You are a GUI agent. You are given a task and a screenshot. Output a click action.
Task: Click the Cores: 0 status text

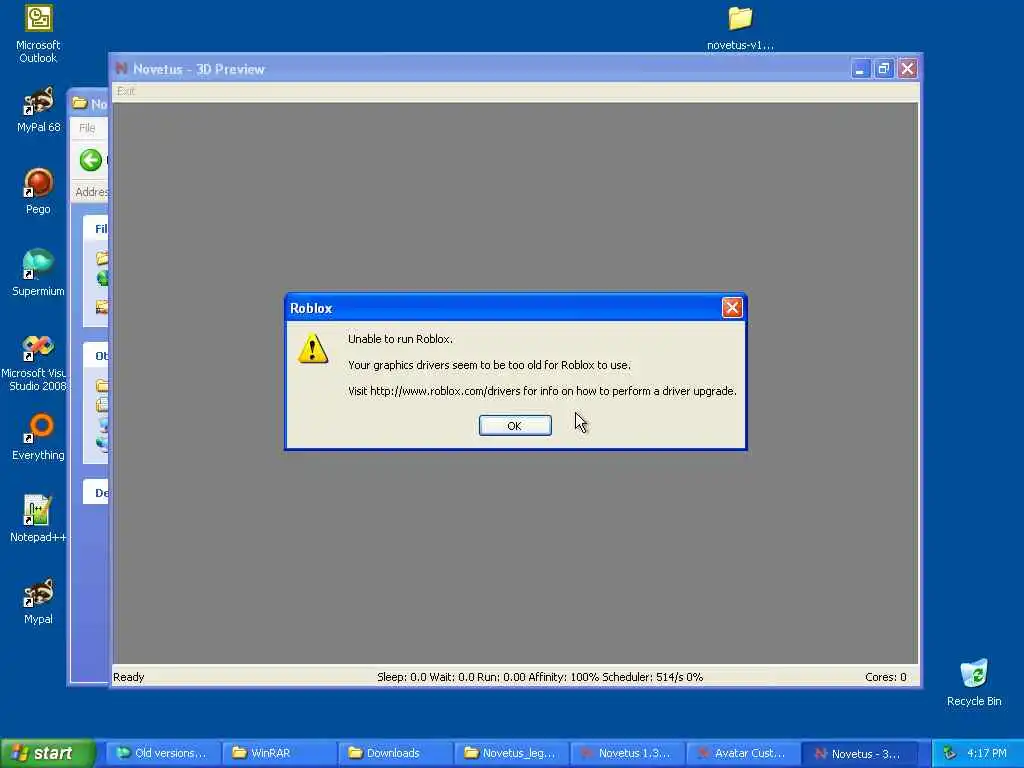[886, 677]
